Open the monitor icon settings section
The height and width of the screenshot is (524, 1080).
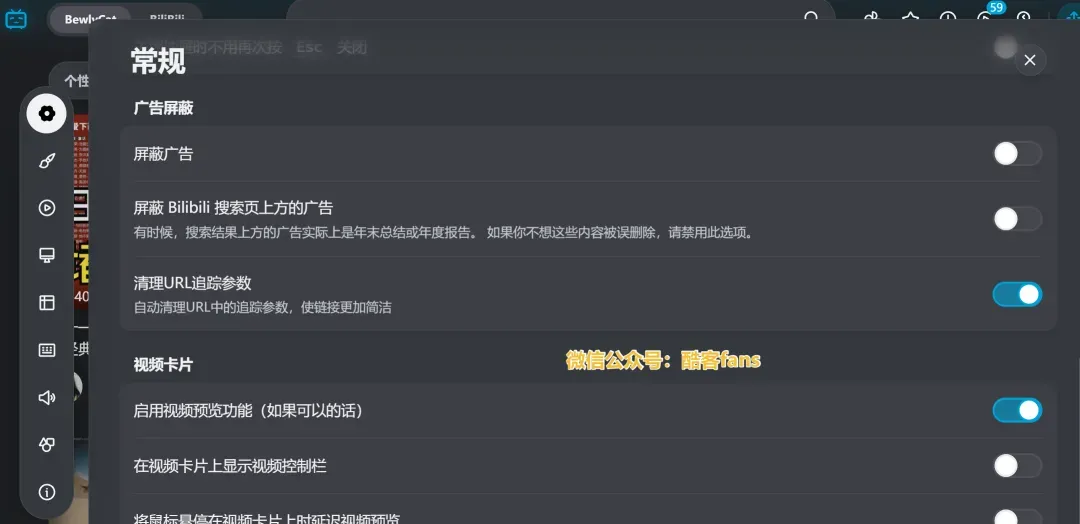click(x=47, y=255)
